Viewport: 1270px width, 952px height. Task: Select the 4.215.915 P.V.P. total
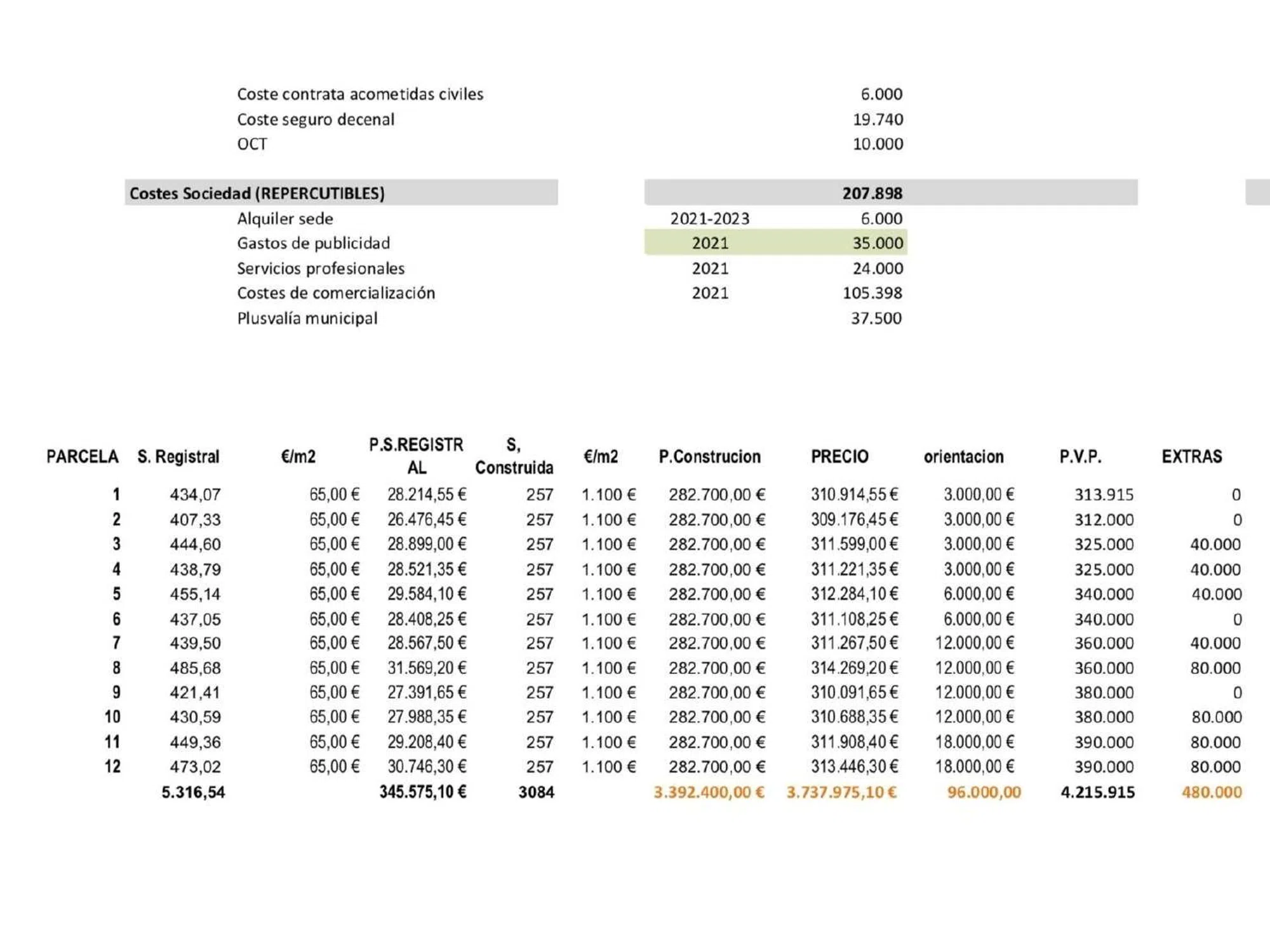point(1097,792)
